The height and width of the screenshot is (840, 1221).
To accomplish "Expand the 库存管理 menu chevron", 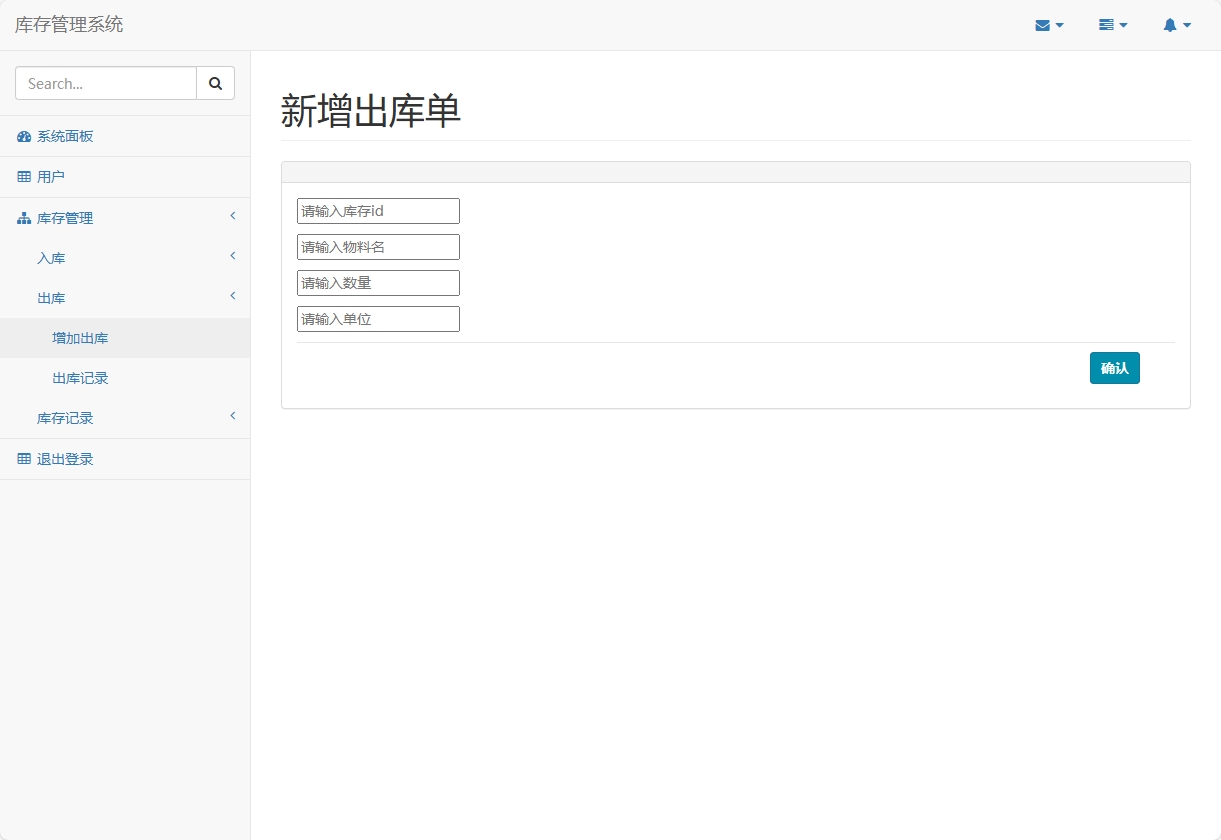I will tap(232, 216).
